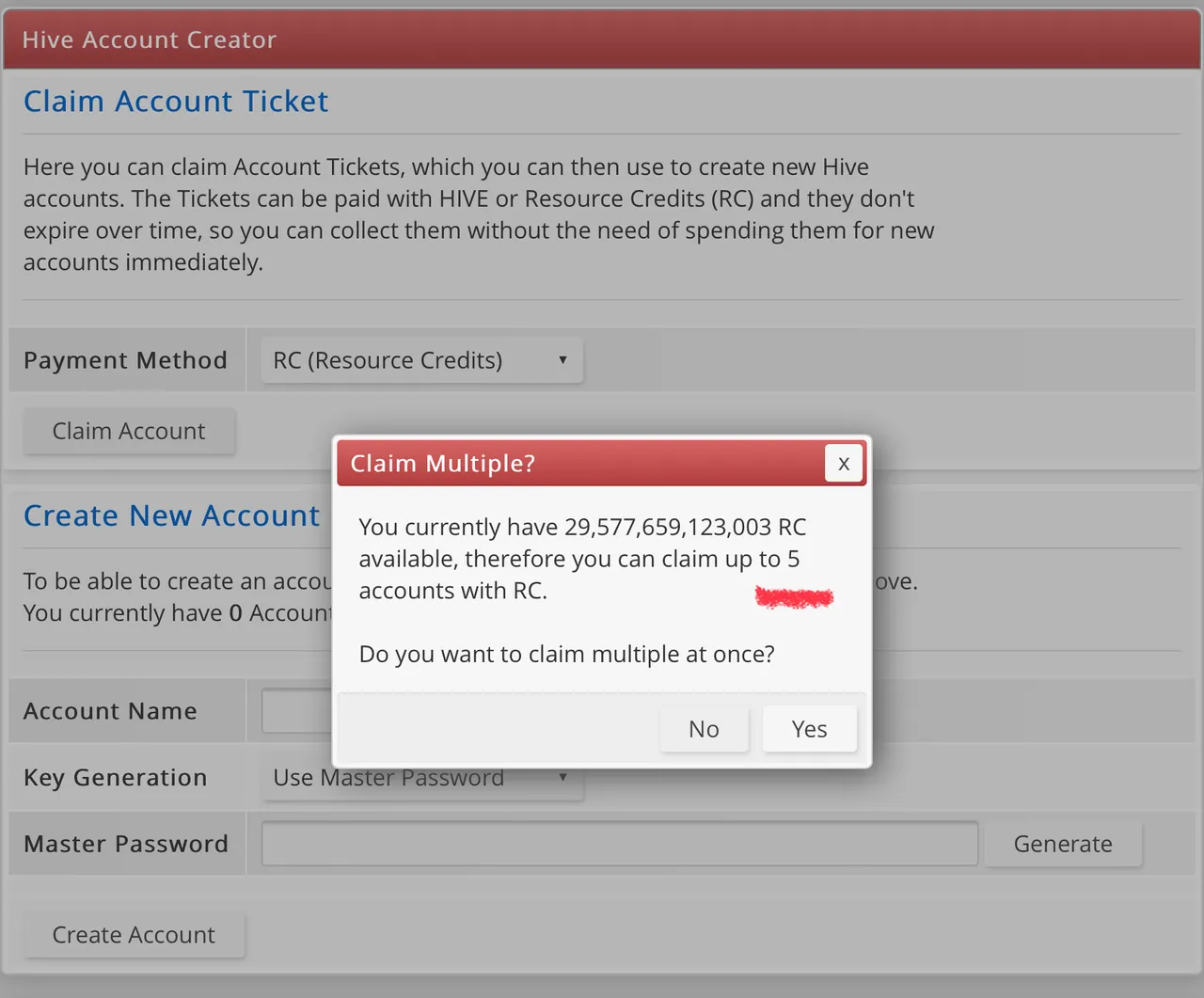This screenshot has height=998, width=1204.
Task: Open the Payment Method dropdown
Action: (x=422, y=360)
